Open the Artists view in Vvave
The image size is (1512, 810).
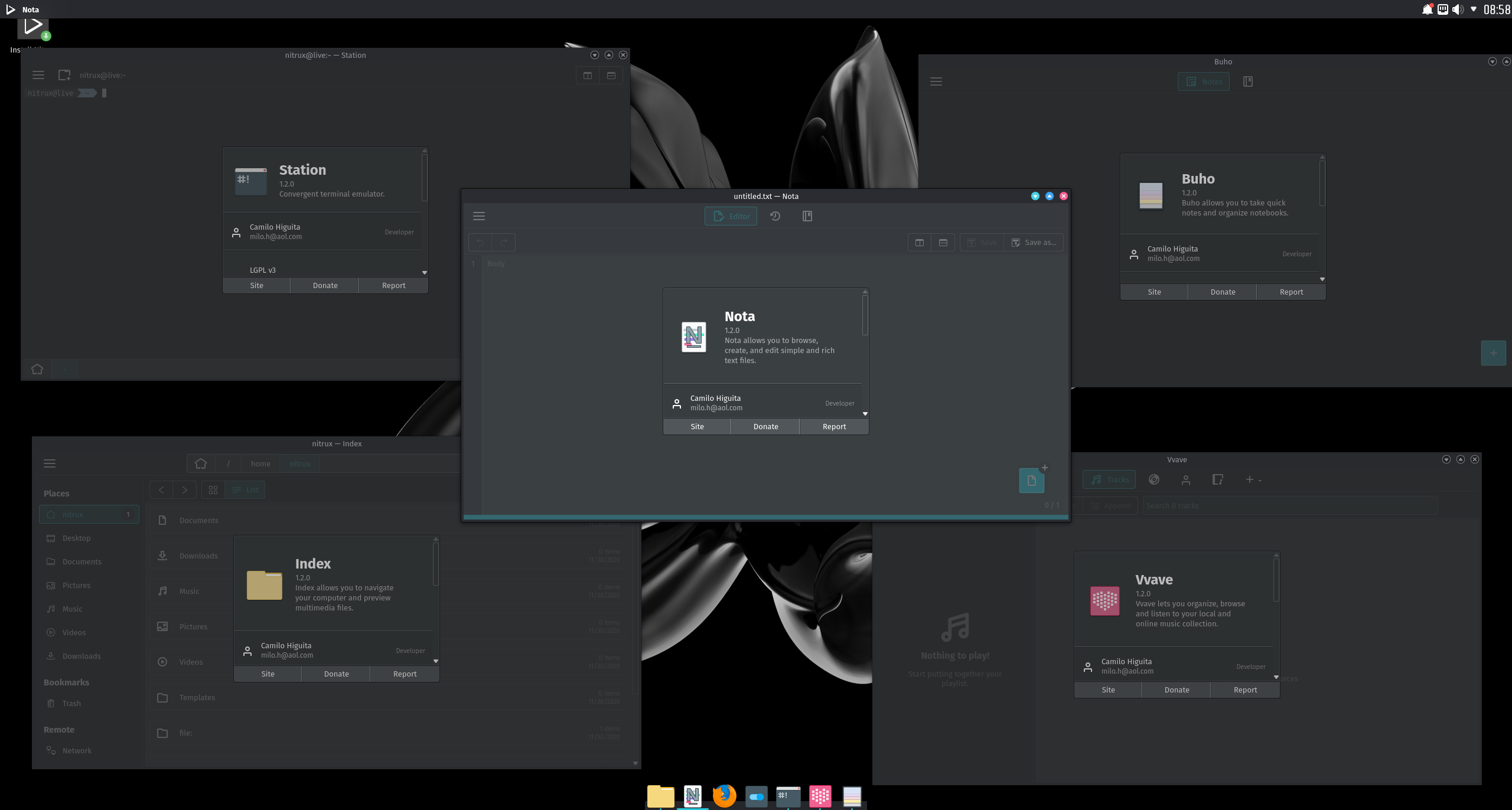(x=1186, y=479)
